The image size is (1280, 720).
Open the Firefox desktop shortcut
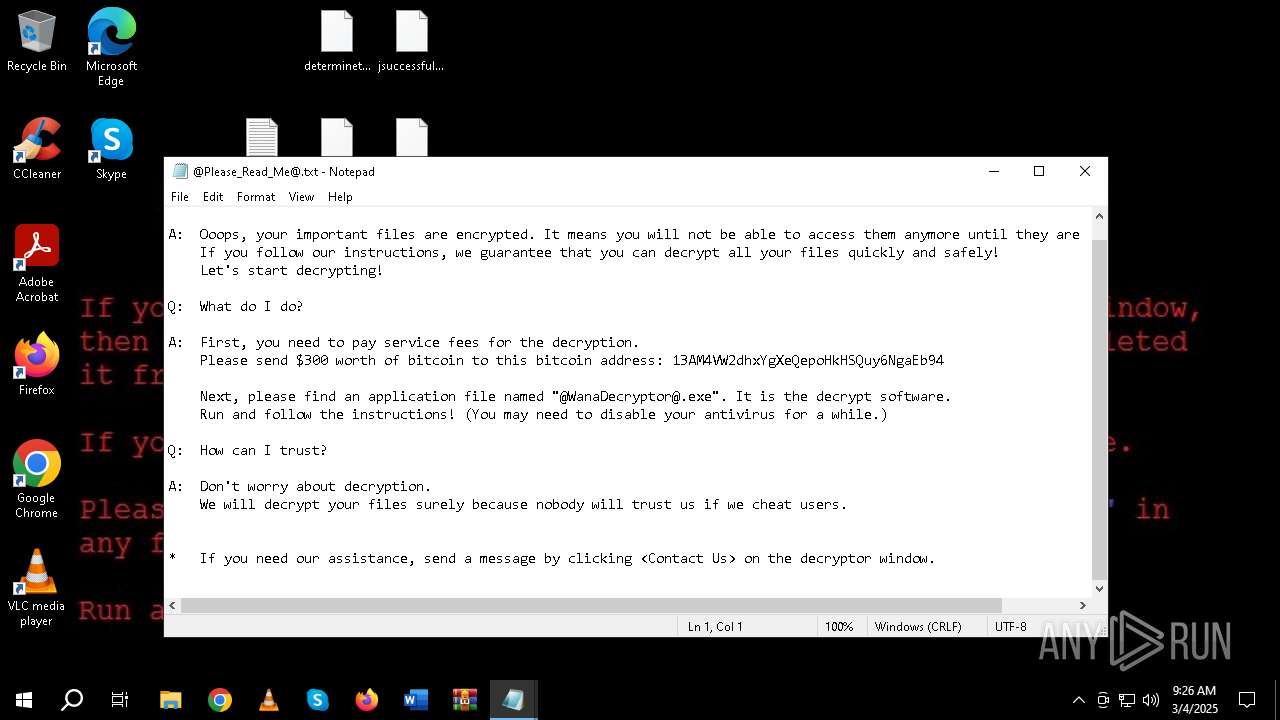point(37,364)
